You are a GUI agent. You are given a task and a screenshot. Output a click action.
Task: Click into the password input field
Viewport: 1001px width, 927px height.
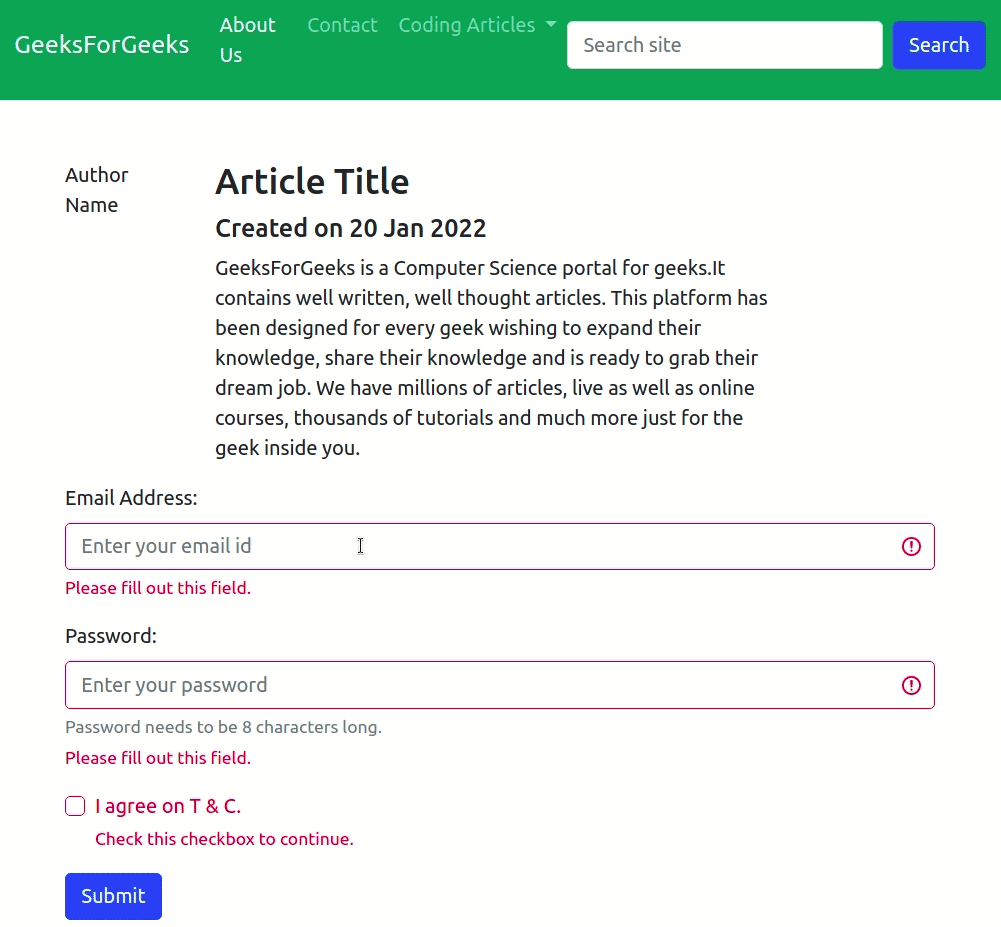(480, 685)
